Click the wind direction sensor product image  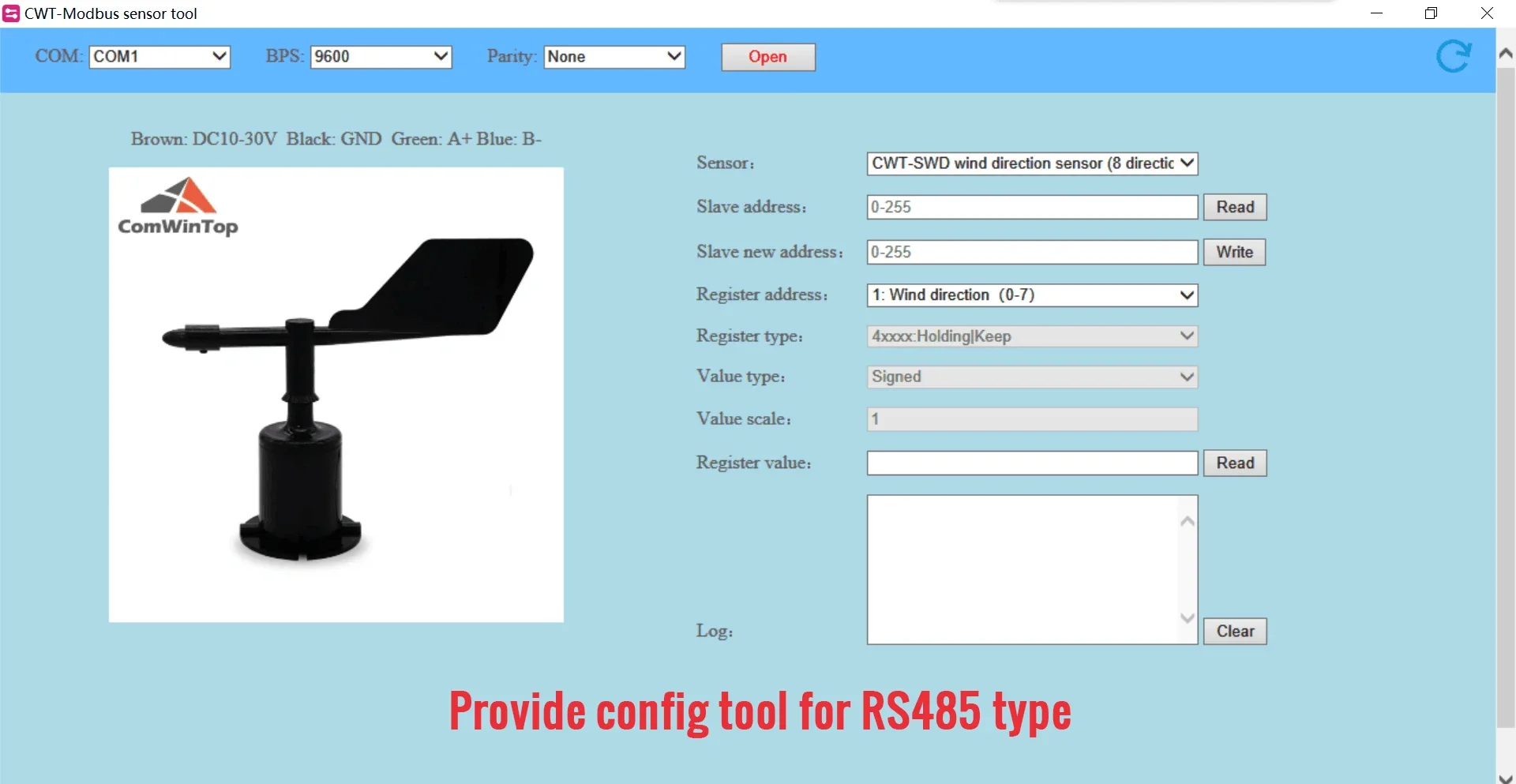[x=336, y=395]
